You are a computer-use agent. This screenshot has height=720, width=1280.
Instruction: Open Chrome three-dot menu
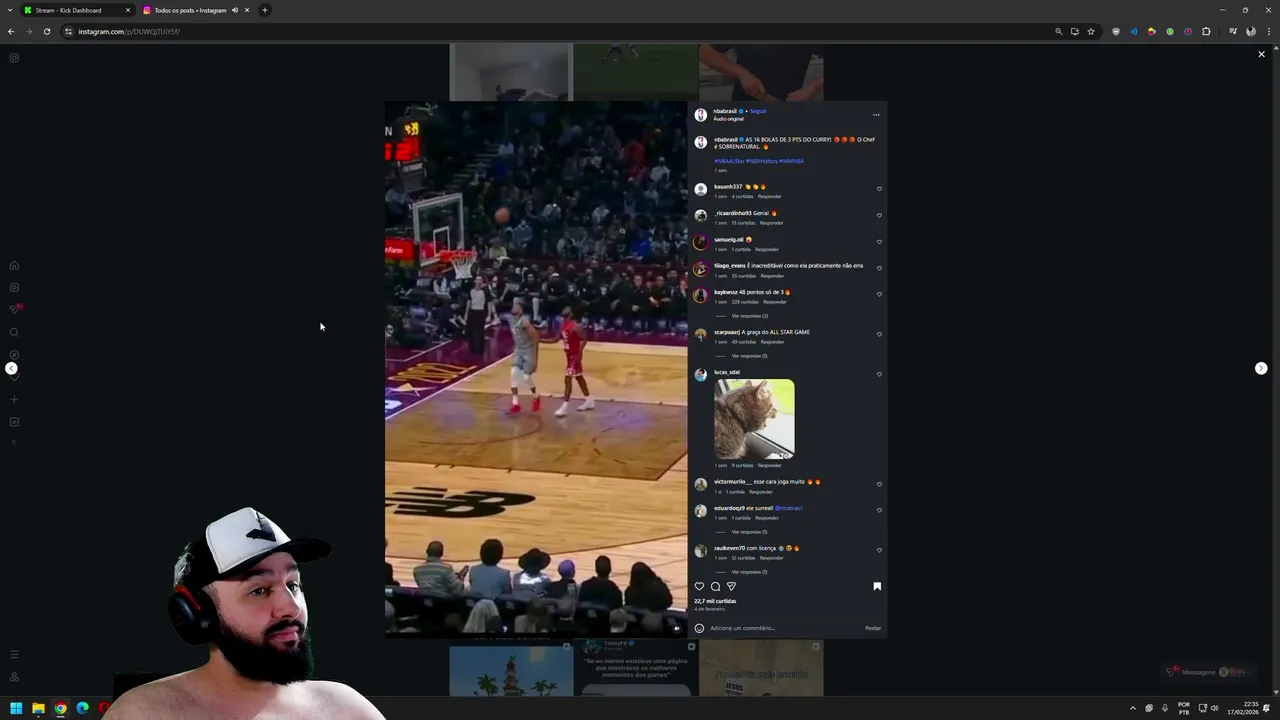click(x=1268, y=31)
